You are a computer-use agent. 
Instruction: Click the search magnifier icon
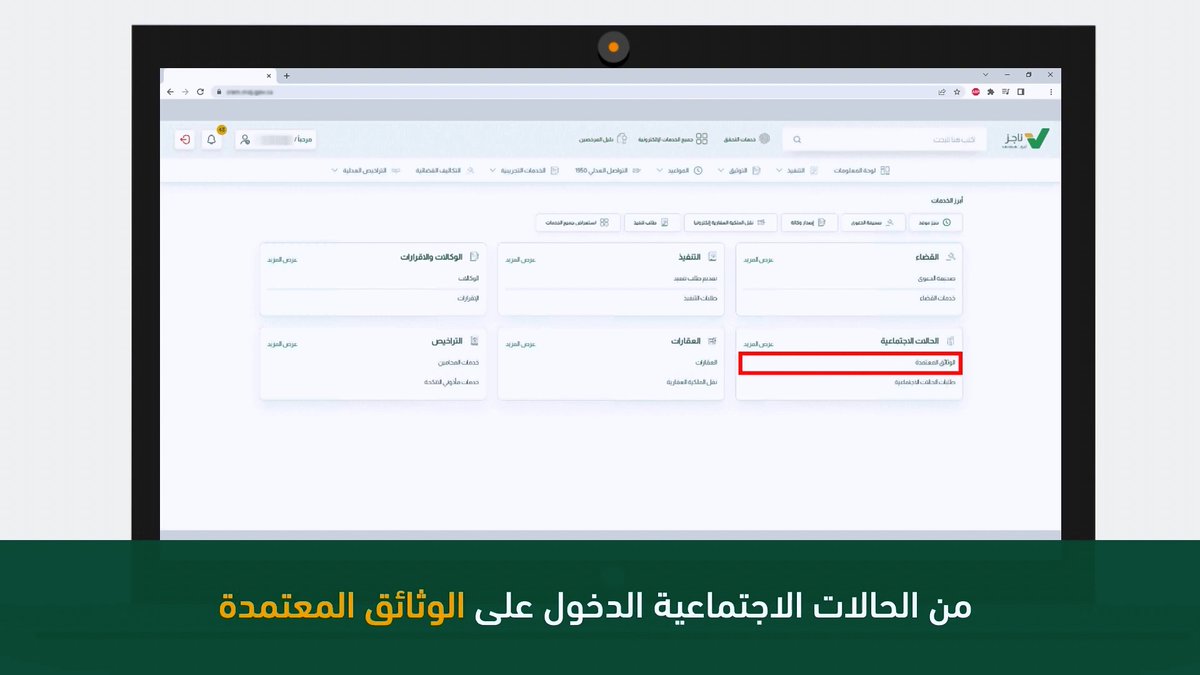click(798, 140)
